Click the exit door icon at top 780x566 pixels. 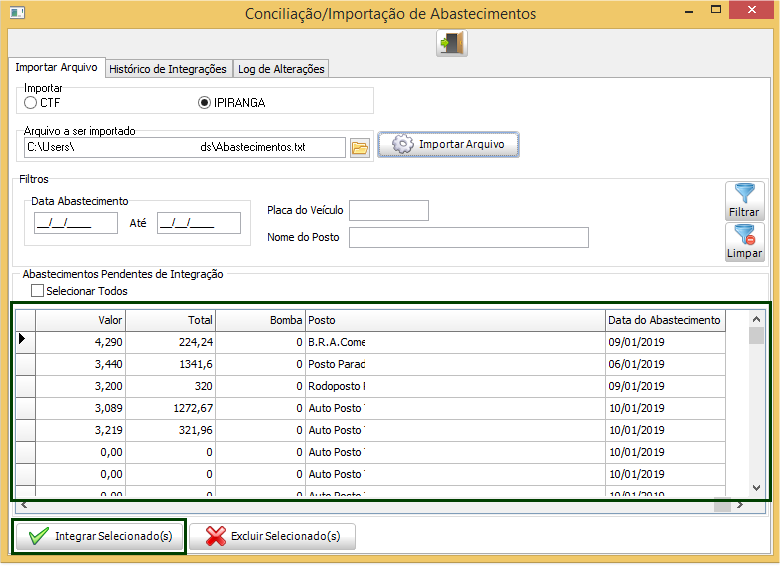point(452,44)
